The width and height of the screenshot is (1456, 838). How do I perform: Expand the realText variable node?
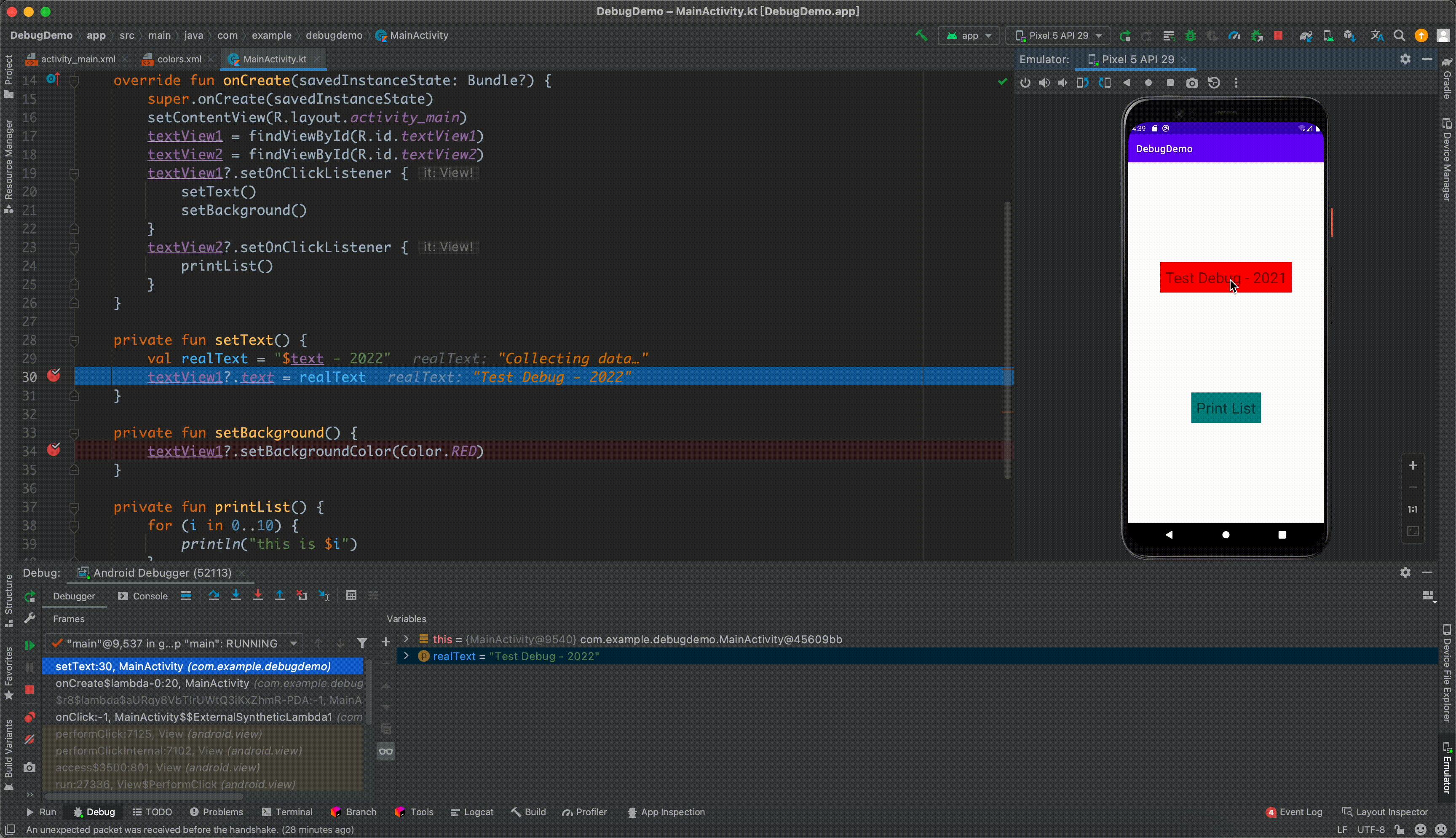click(407, 656)
